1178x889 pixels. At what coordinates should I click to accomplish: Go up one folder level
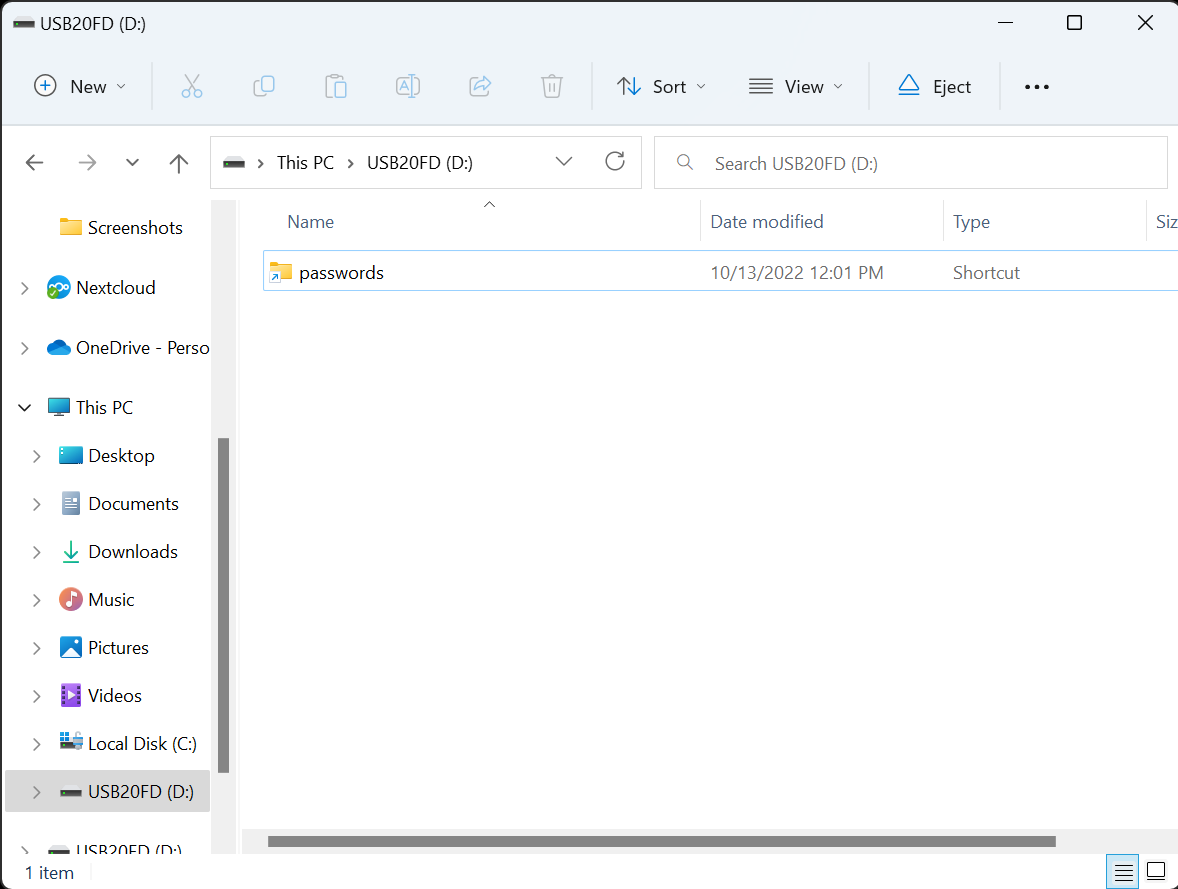click(x=179, y=163)
